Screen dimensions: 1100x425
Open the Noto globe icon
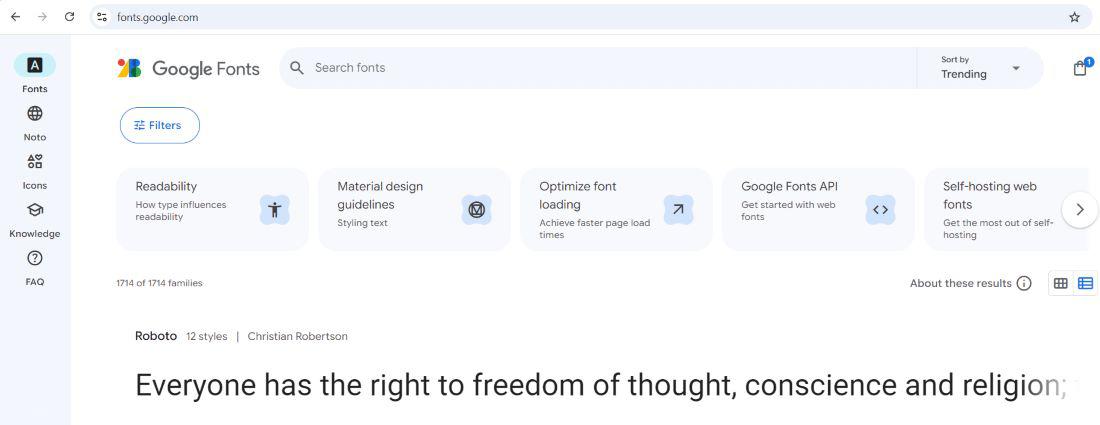click(x=34, y=114)
